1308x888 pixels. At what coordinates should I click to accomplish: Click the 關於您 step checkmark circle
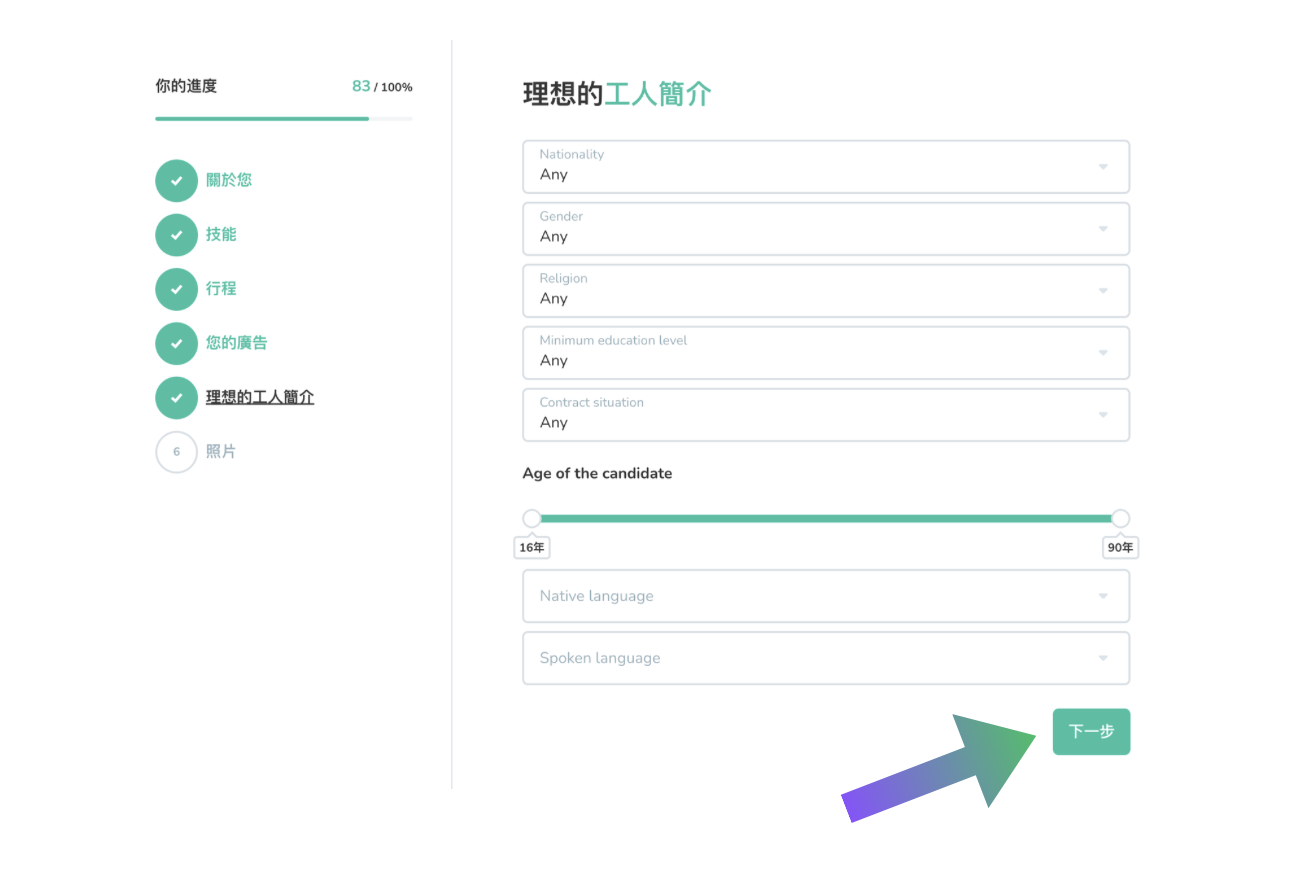pos(176,181)
